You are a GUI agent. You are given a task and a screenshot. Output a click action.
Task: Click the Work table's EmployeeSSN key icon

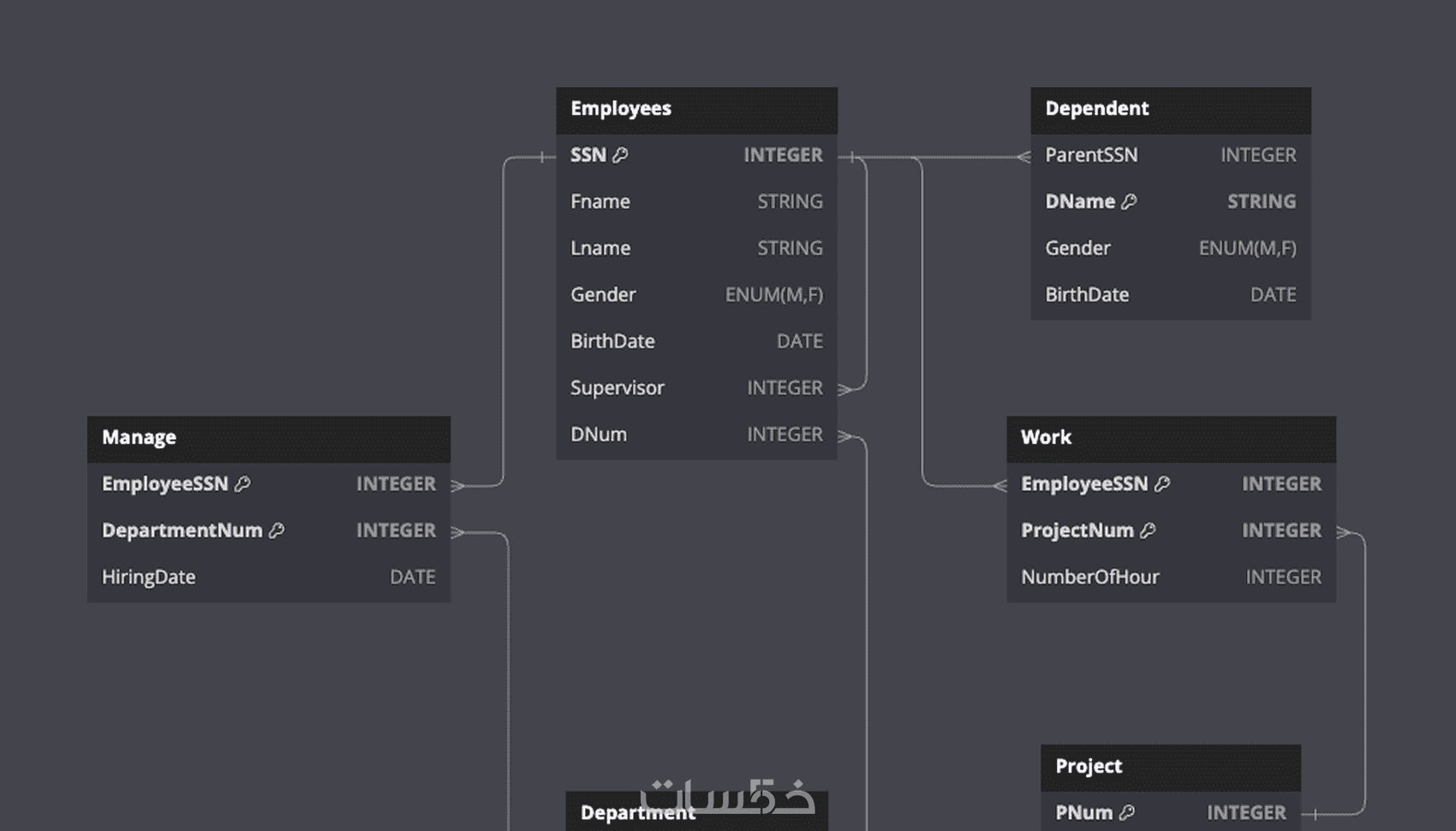[x=1162, y=484]
